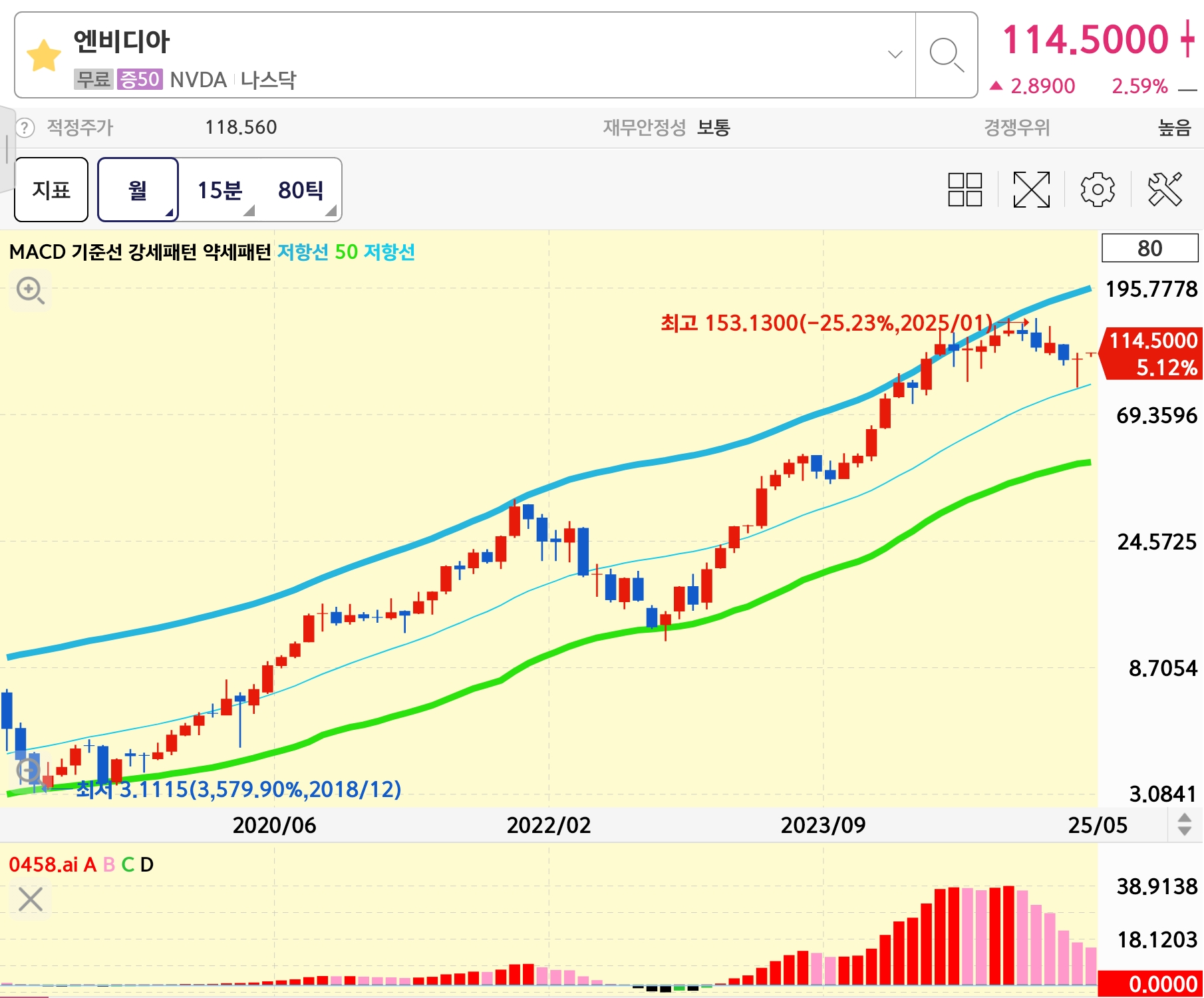Image resolution: width=1204 pixels, height=998 pixels.
Task: Click the 약세패턴 indicator label
Action: click(x=237, y=251)
